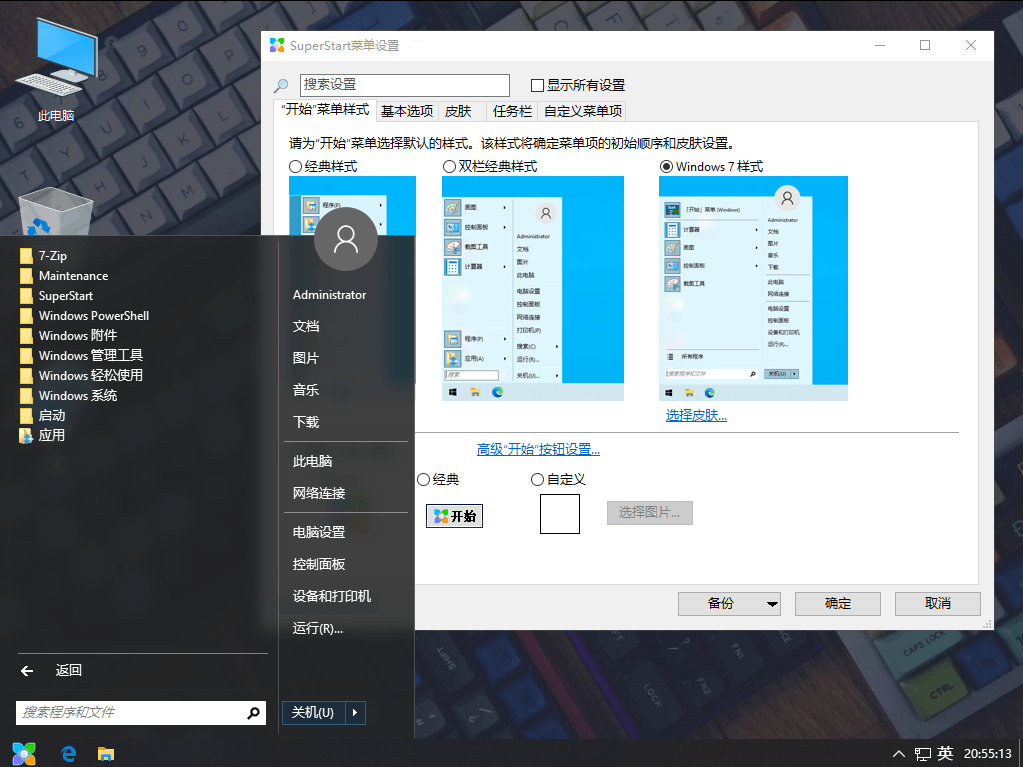Expand the Windows 轻松使用 folder
1023x767 pixels.
[x=81, y=376]
